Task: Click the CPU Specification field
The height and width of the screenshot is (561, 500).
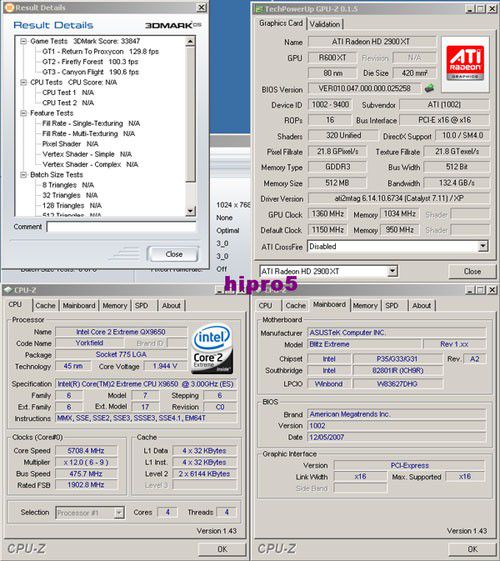Action: (x=146, y=384)
